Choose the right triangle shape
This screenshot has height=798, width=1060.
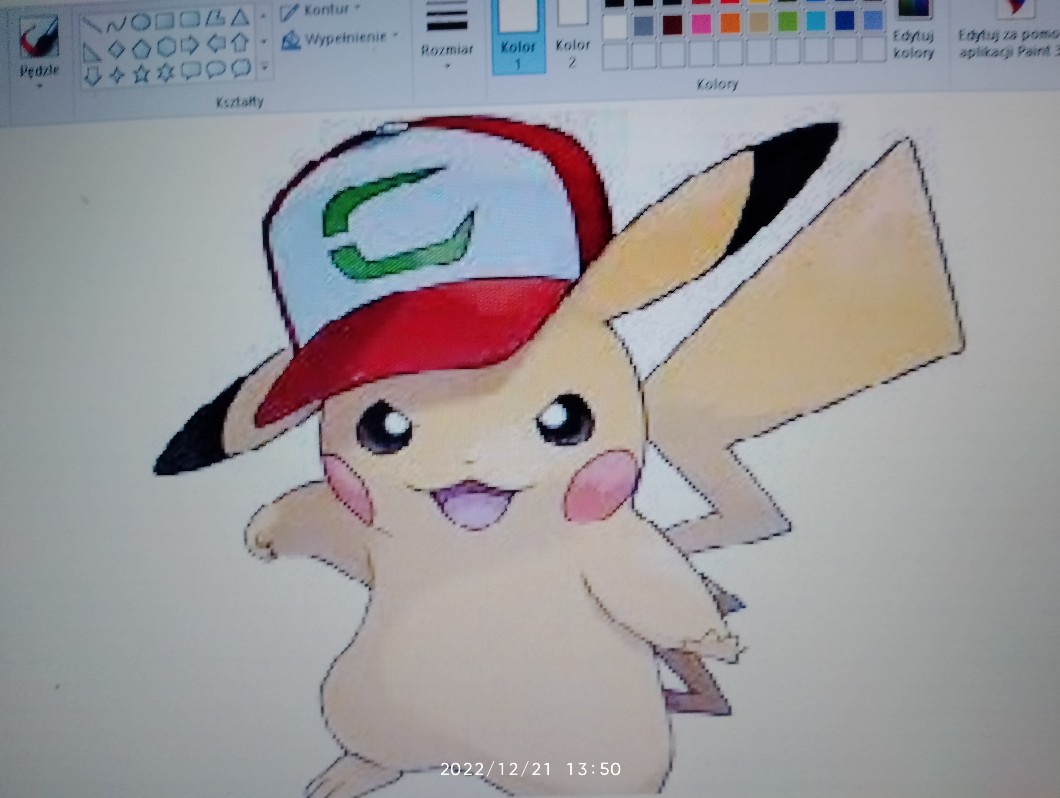pos(92,48)
